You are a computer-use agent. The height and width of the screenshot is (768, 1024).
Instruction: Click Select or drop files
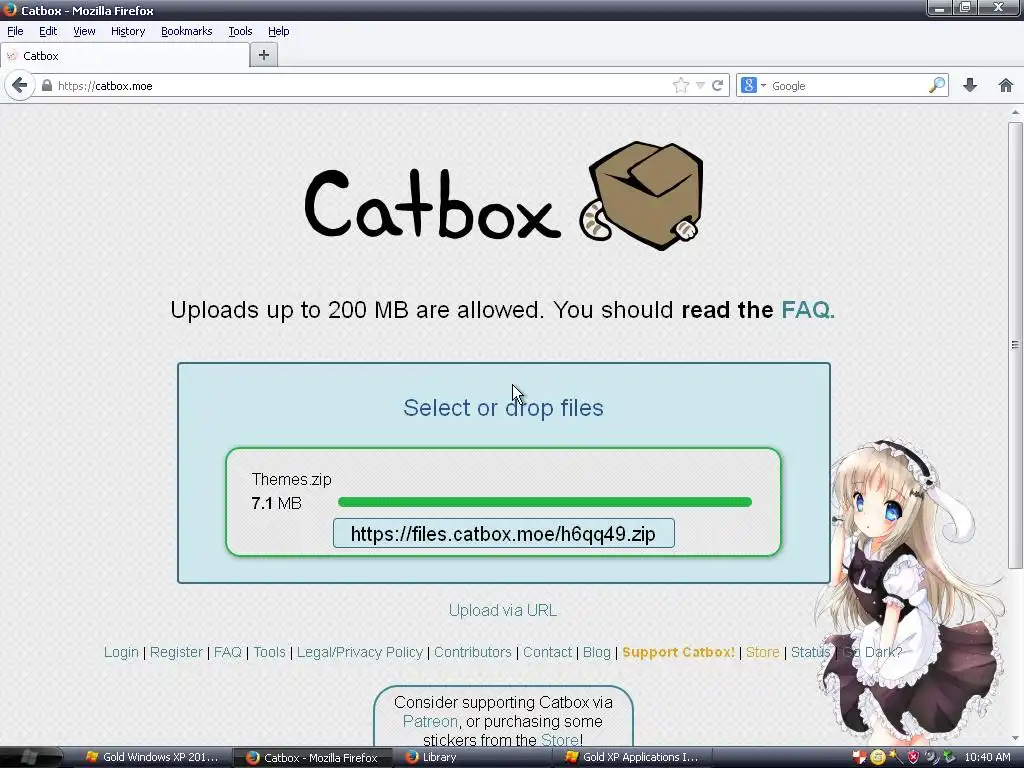point(504,408)
